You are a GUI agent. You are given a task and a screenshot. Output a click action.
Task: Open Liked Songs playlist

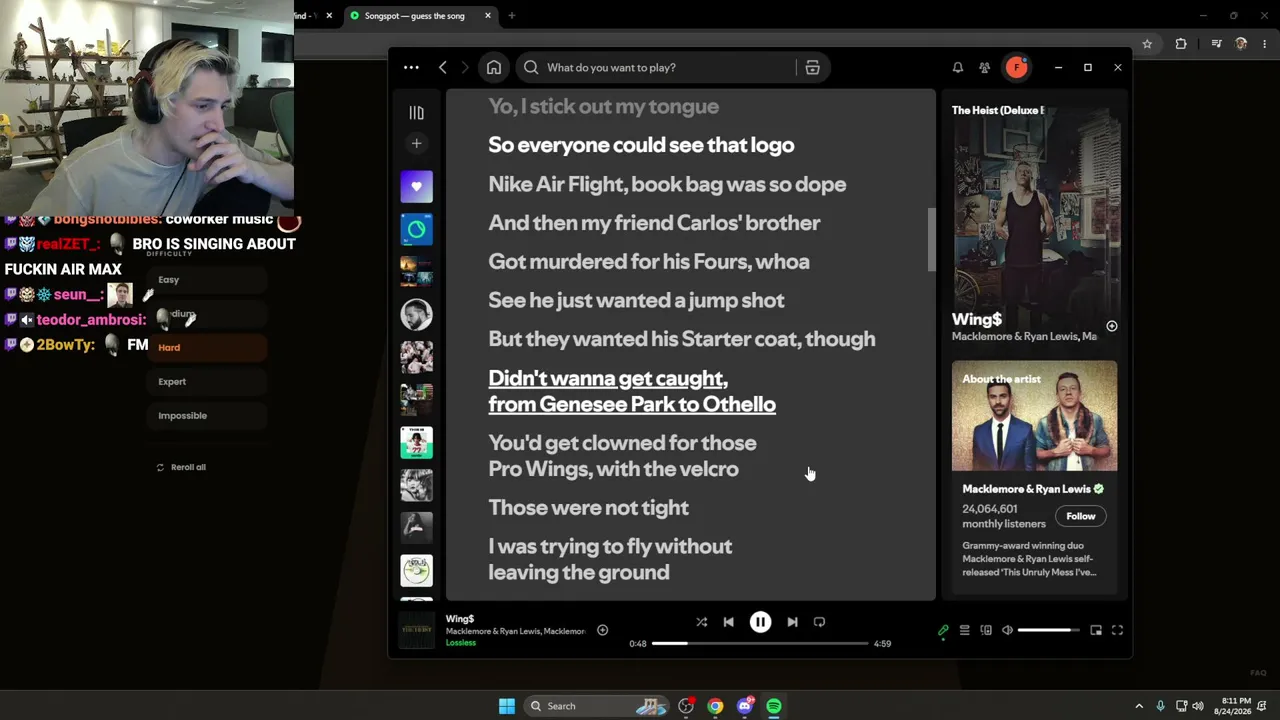point(417,186)
